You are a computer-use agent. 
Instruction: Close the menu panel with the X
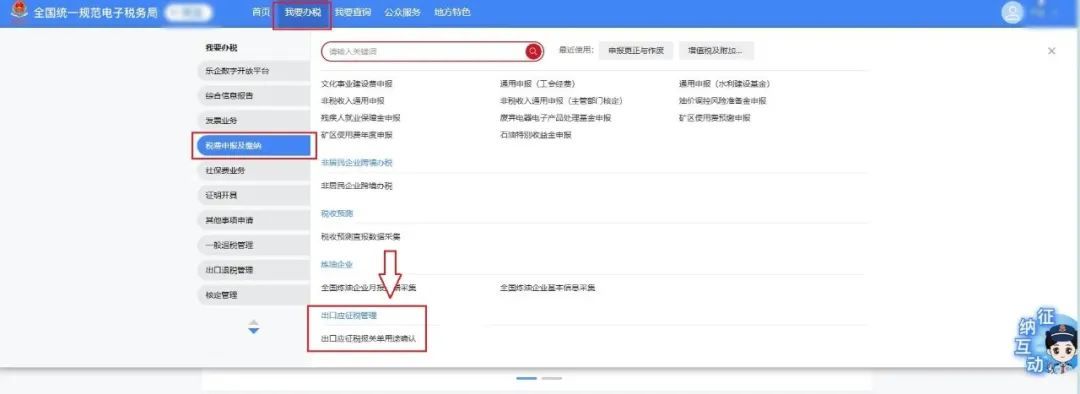[x=1051, y=51]
